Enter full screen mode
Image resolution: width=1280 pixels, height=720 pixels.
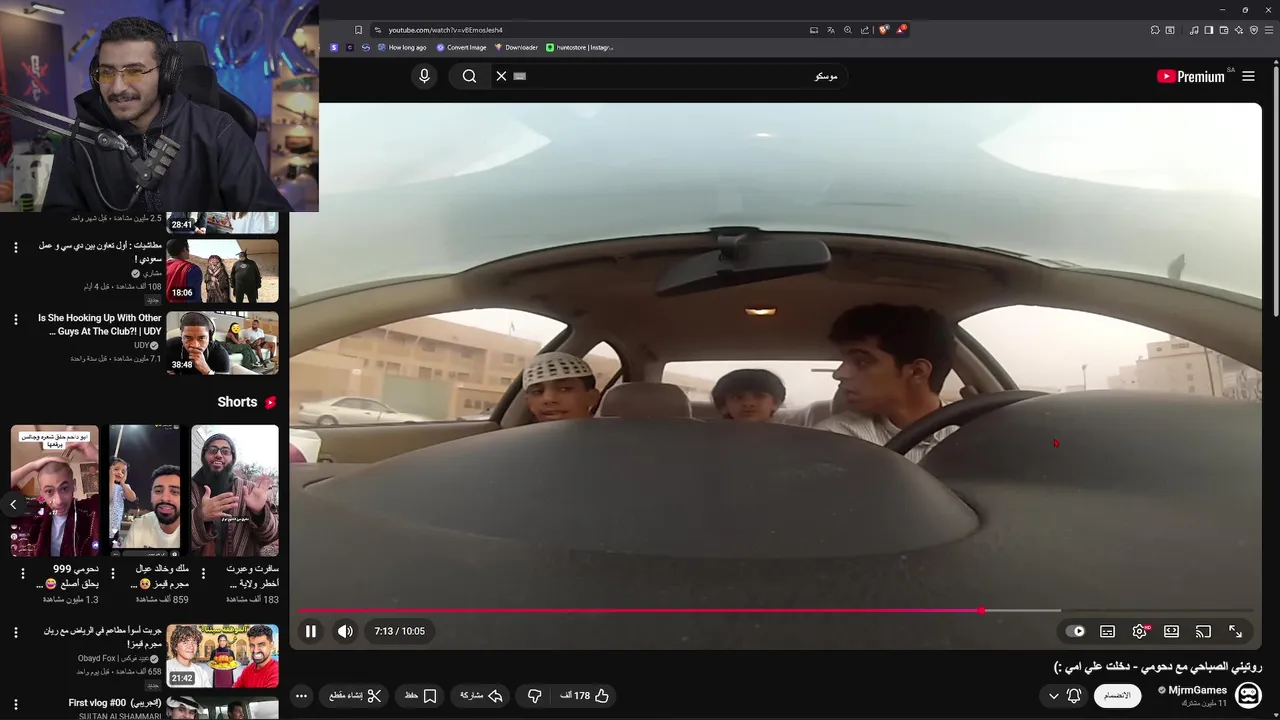[1235, 631]
